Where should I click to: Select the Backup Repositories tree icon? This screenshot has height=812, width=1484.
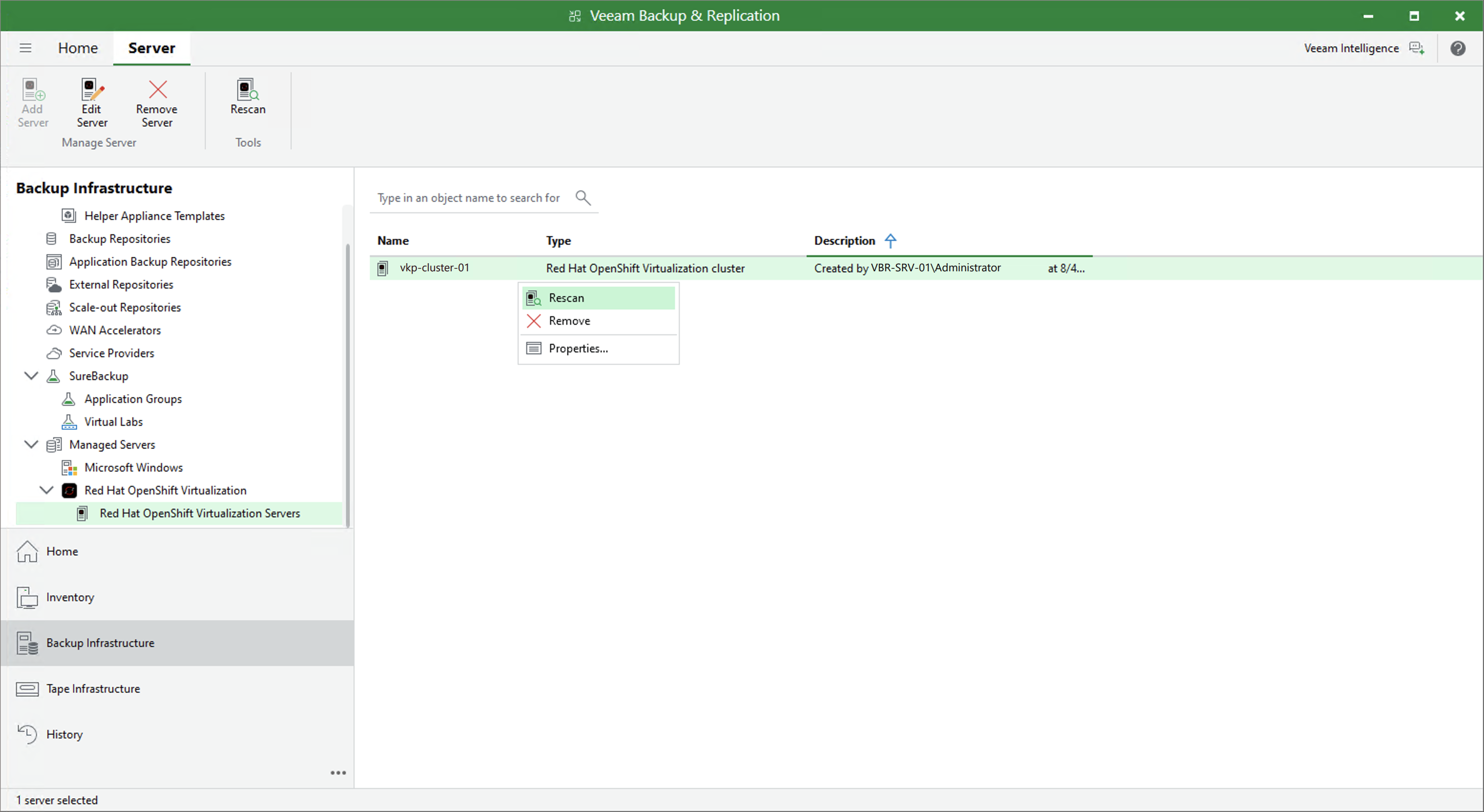pos(52,239)
